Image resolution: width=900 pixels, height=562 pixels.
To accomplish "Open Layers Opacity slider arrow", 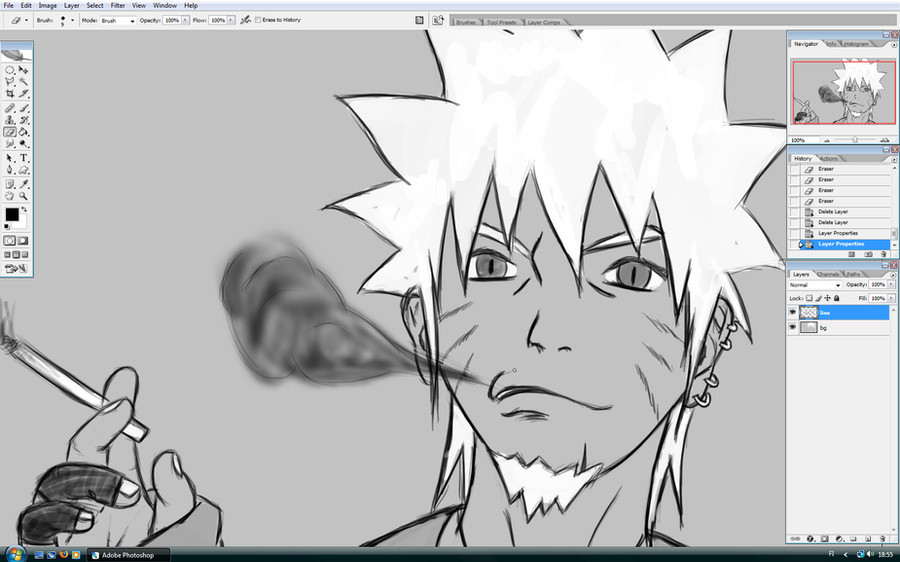I will 889,285.
